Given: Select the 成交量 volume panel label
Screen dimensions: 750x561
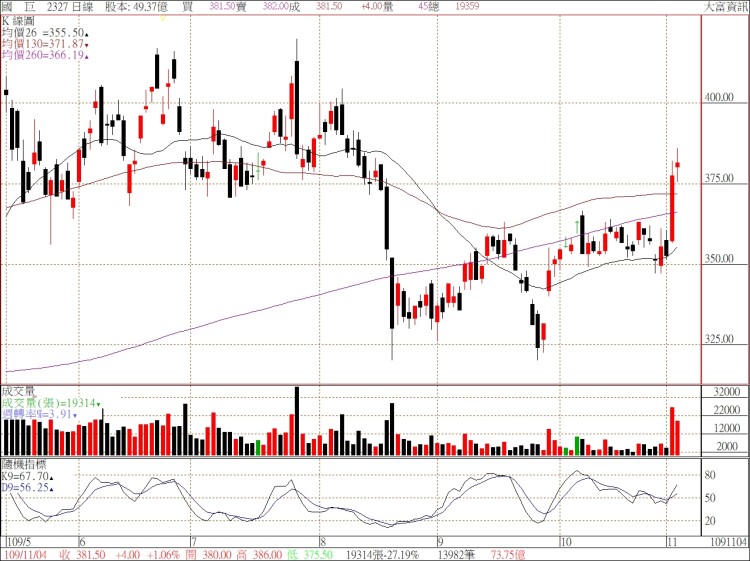Looking at the screenshot, I should coord(17,390).
